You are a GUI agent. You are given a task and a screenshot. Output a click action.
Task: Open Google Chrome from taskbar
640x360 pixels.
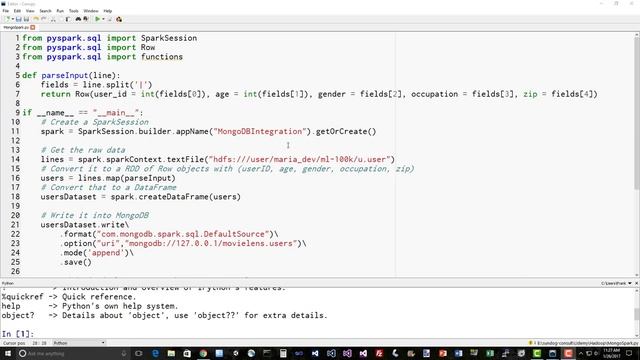(x=203, y=353)
